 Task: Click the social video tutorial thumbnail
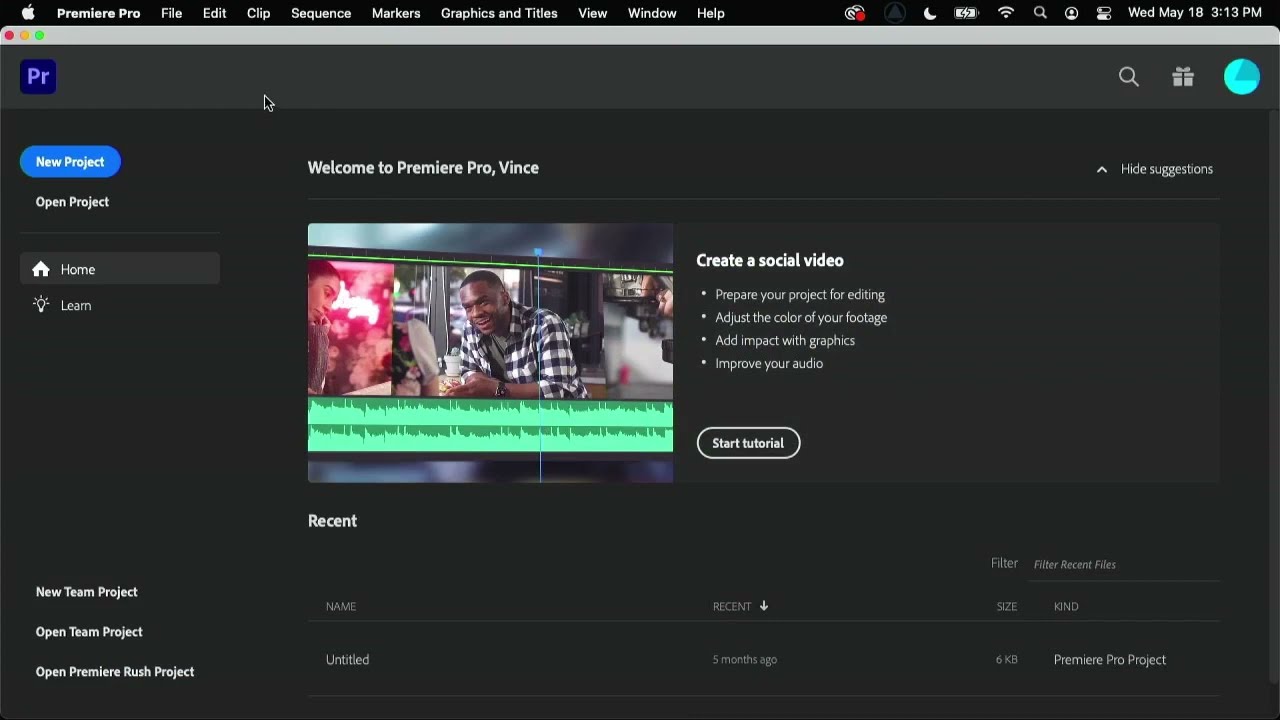[490, 353]
